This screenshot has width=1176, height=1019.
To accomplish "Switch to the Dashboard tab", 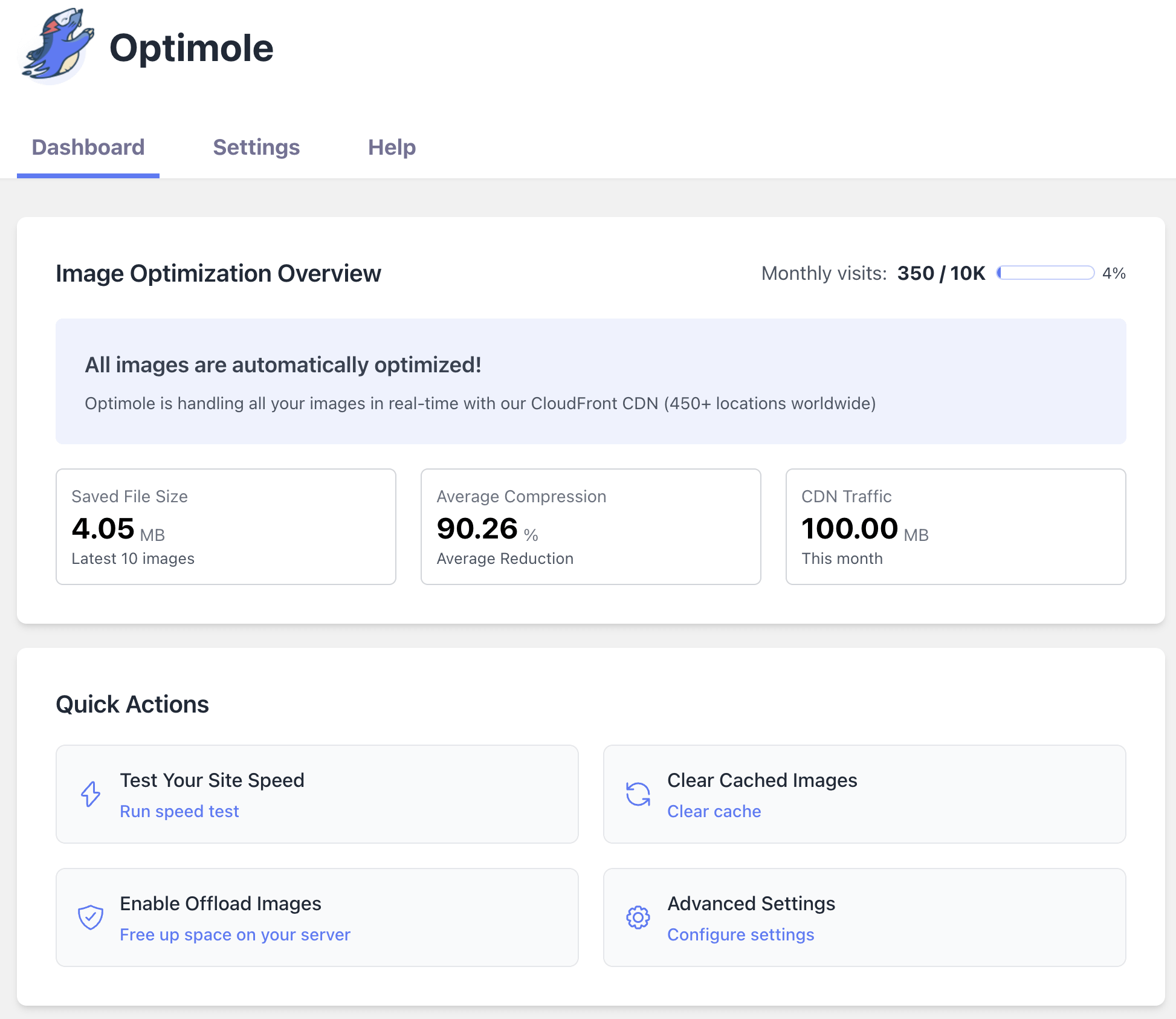I will [88, 147].
